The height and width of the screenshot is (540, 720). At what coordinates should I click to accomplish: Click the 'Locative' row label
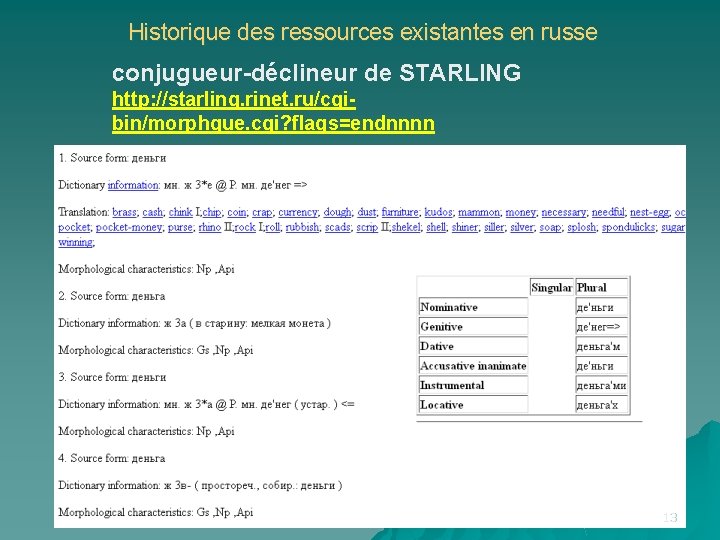(x=473, y=405)
